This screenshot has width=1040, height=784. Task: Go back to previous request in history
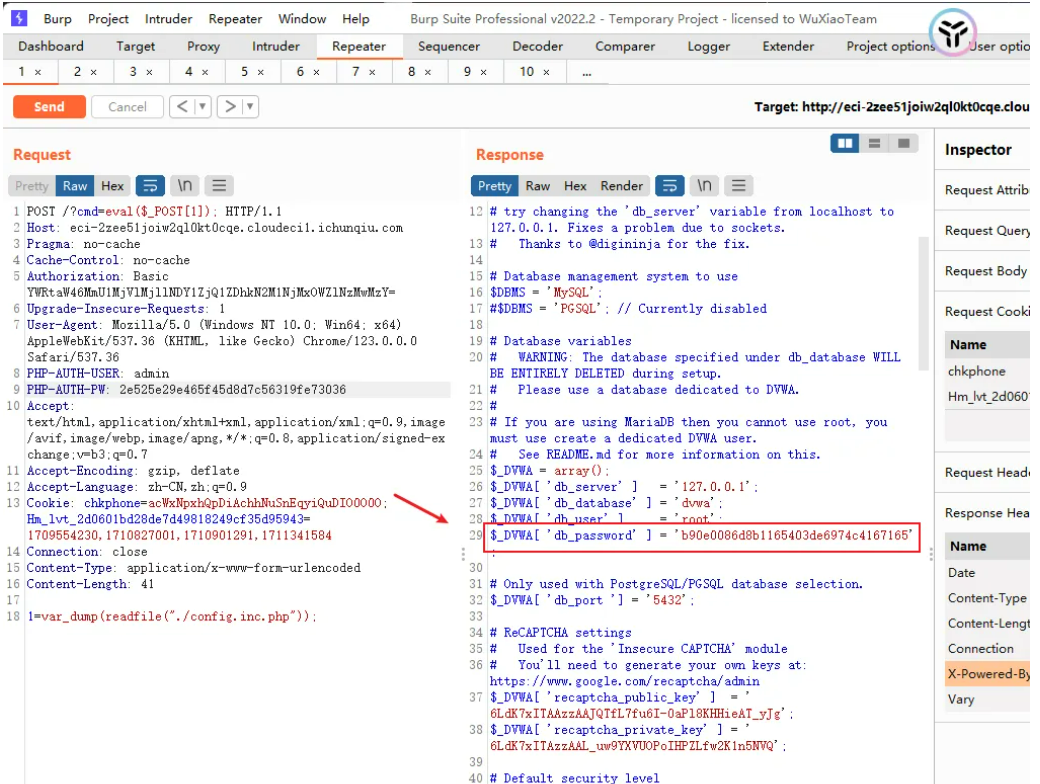(x=182, y=107)
